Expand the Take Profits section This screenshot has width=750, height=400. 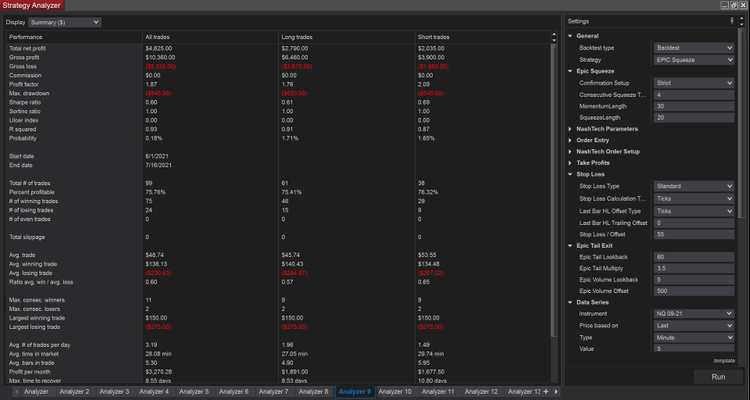point(570,162)
